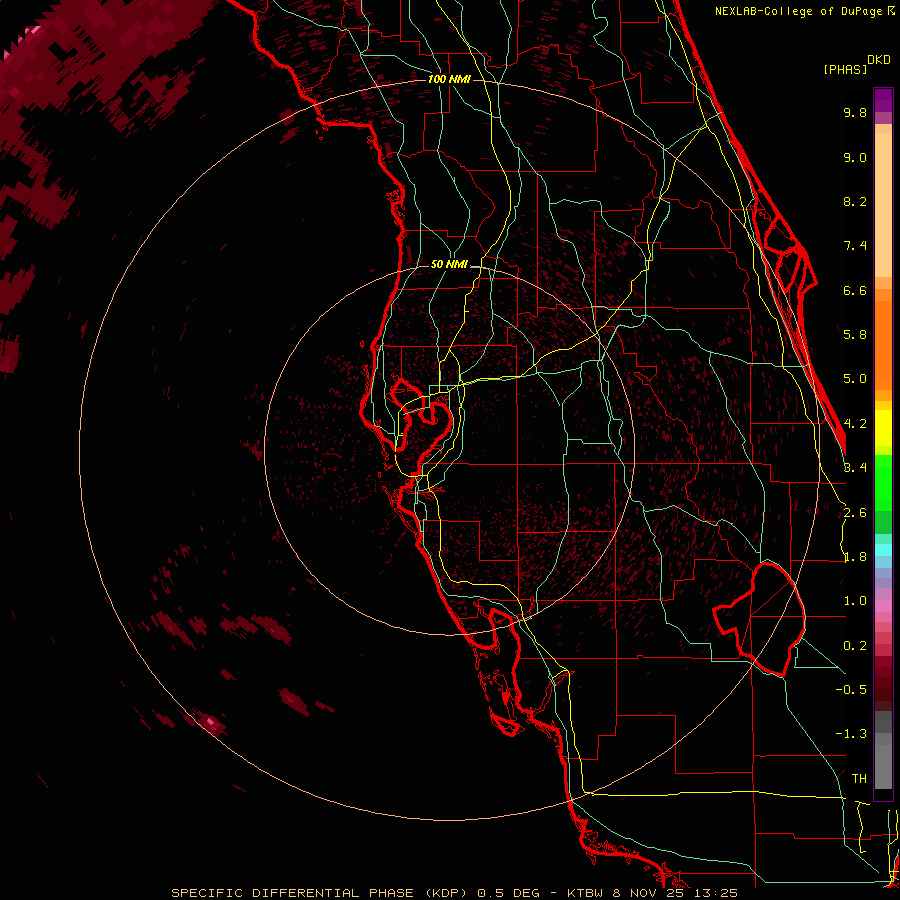
Task: Click the 50 NMI range ring label
Action: click(x=449, y=265)
